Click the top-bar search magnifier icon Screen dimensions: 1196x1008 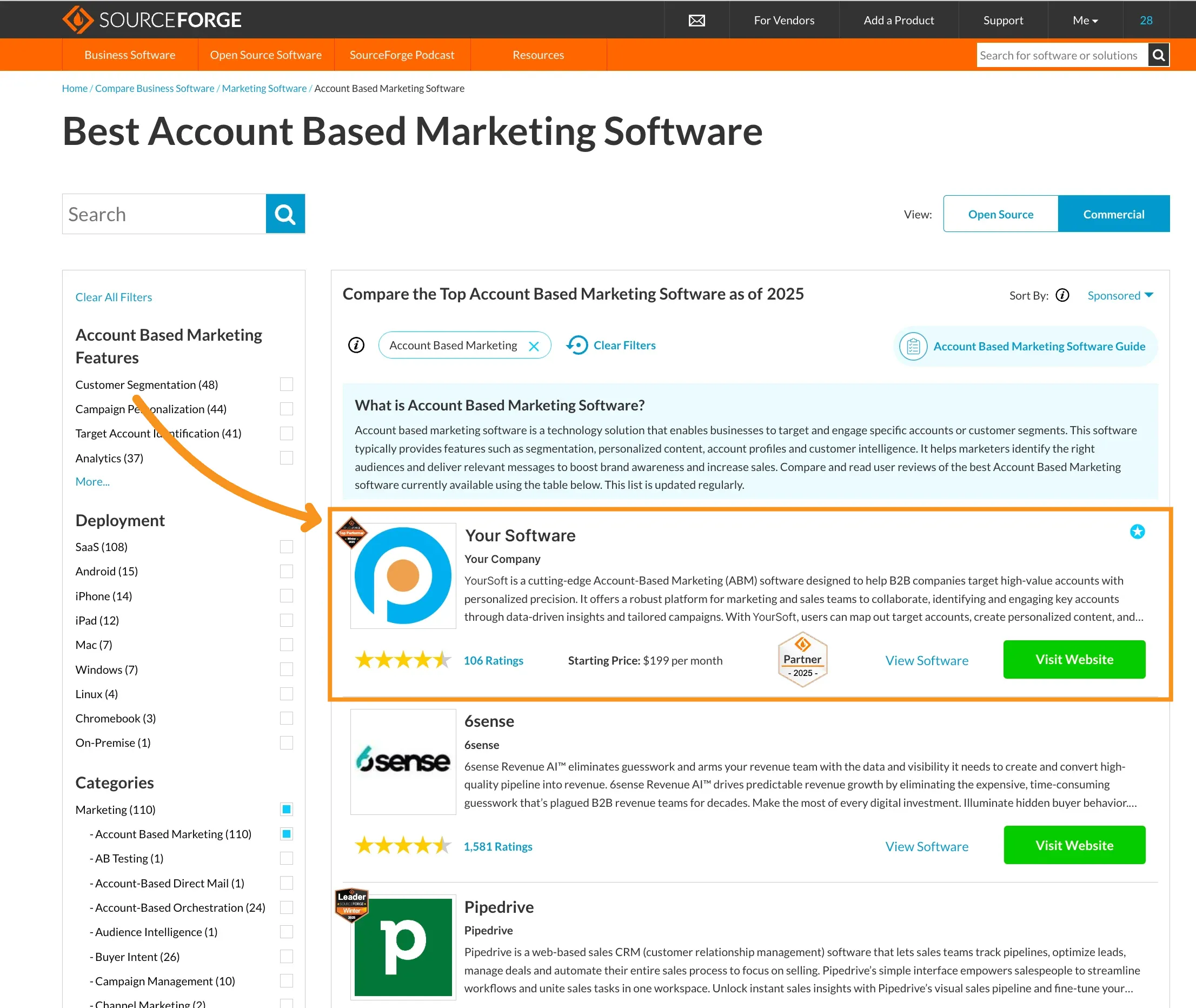coord(1158,55)
